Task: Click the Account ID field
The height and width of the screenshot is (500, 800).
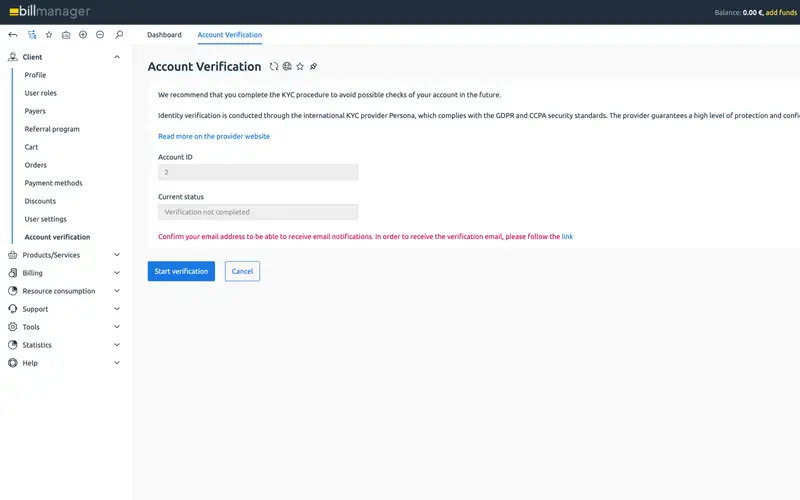Action: click(x=258, y=172)
